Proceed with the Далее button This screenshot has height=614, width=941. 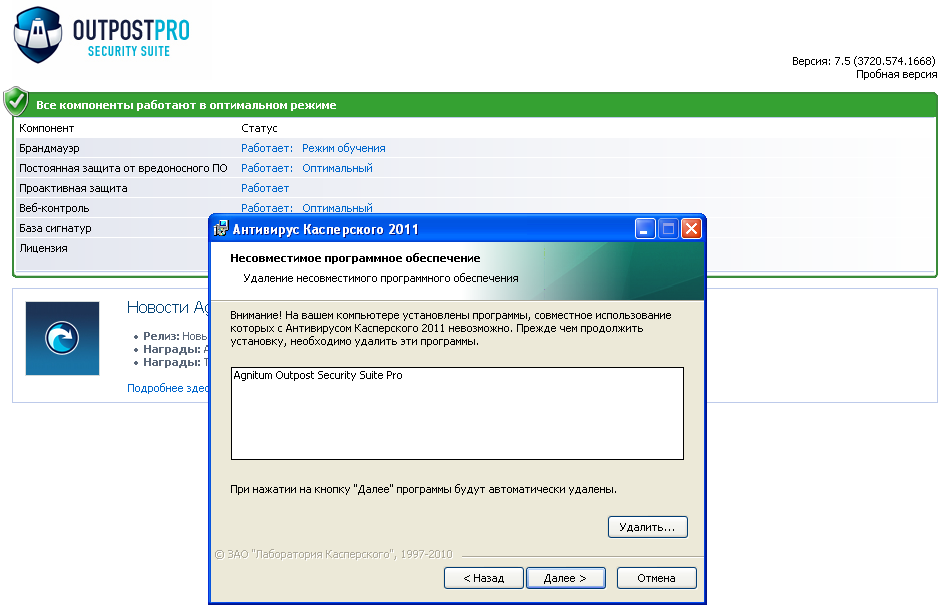(x=565, y=578)
